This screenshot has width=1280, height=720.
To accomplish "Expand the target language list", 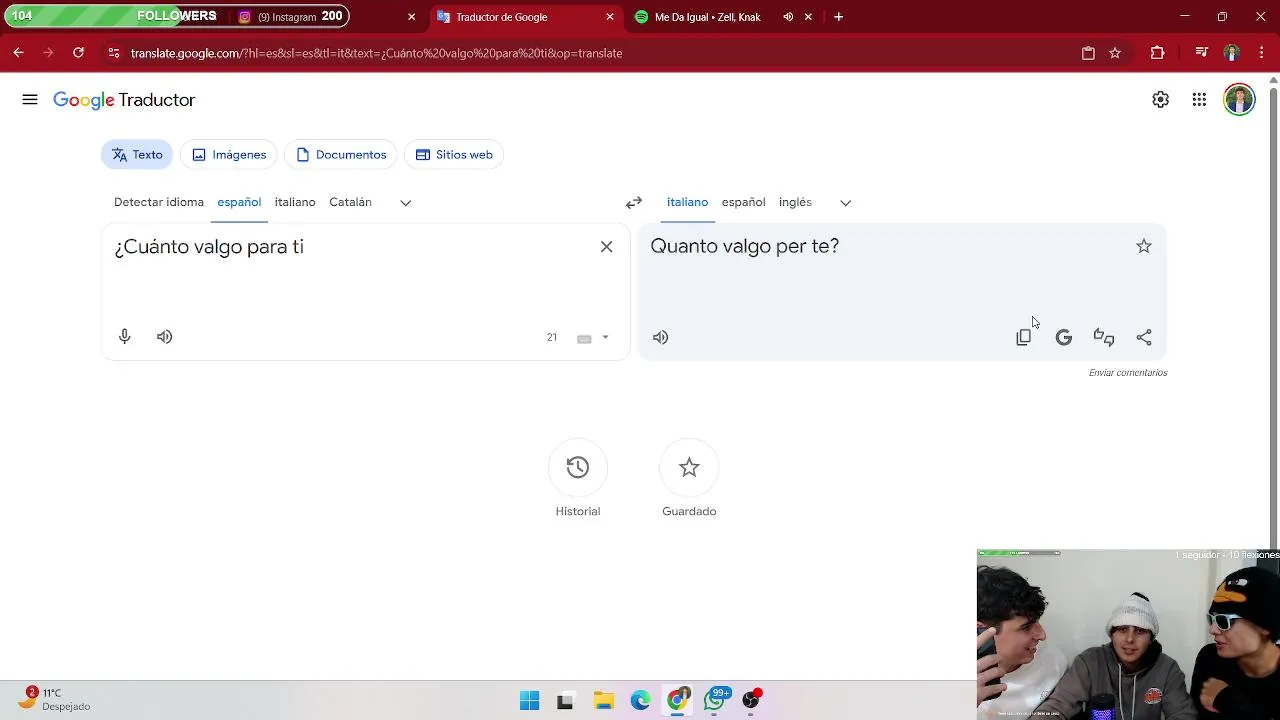I will (x=845, y=203).
